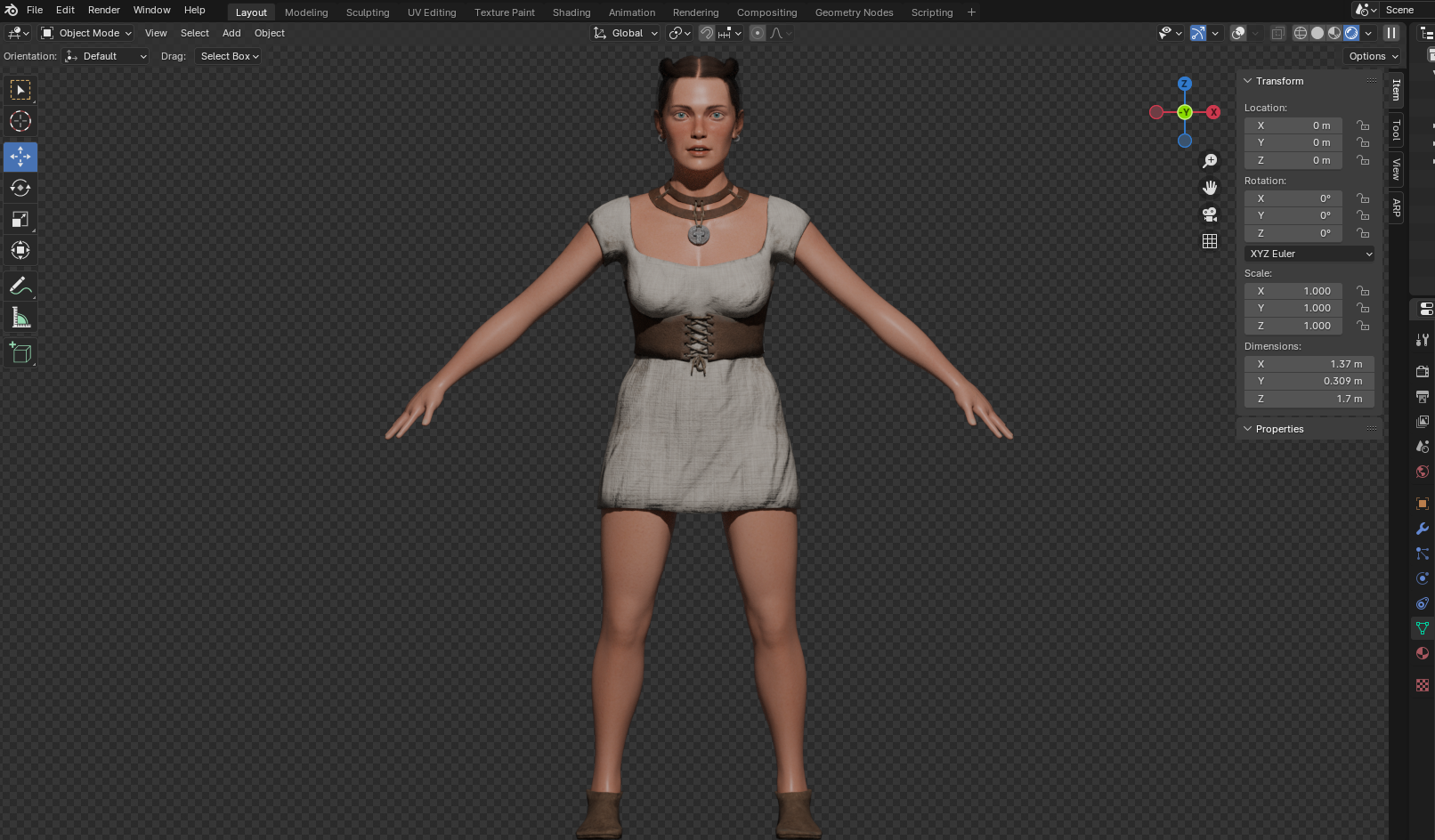
Task: Select the Rotate tool in the toolbar
Action: click(x=20, y=188)
